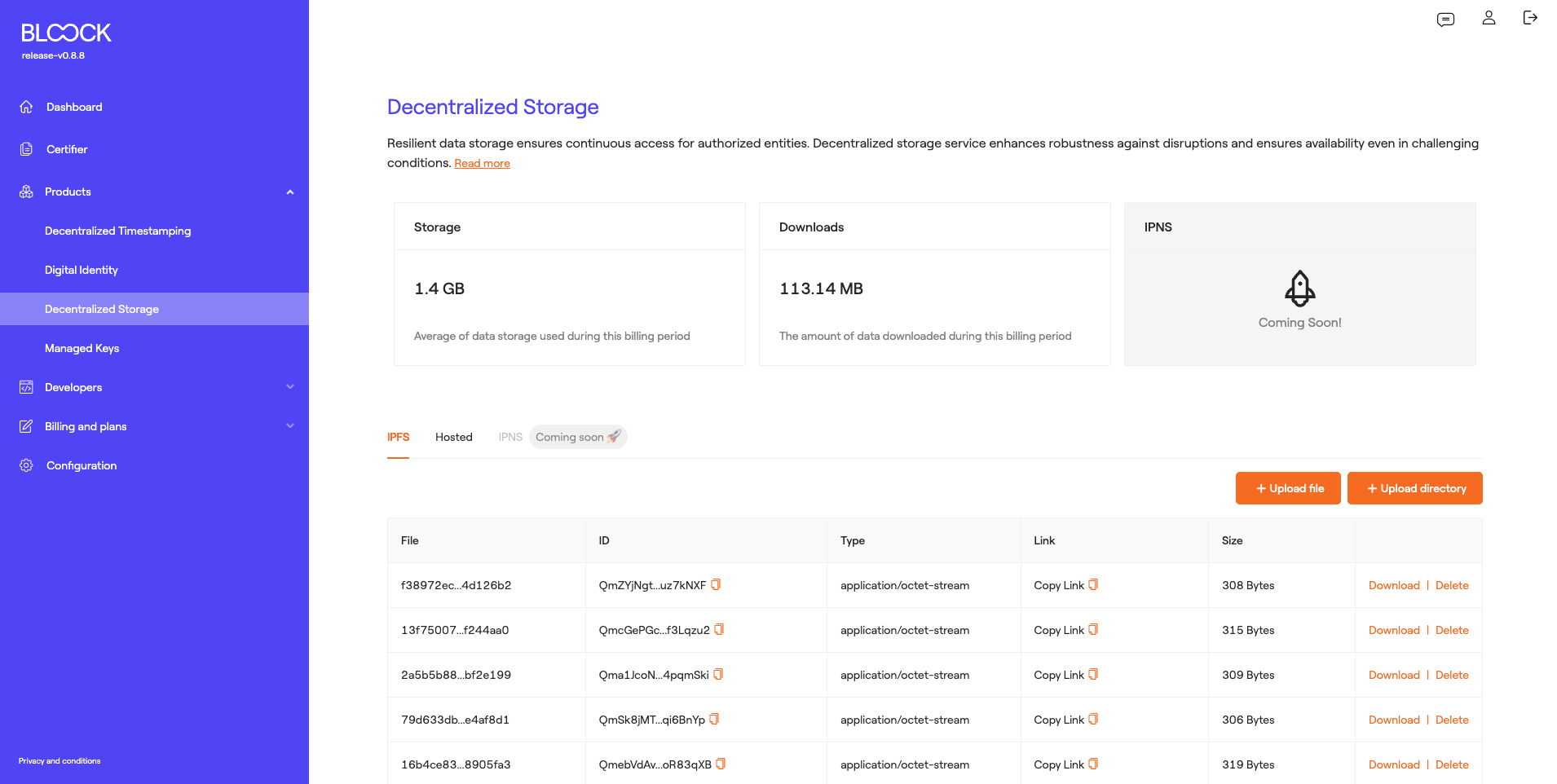The width and height of the screenshot is (1557, 784).
Task: Open Digital Identity page
Action: coord(82,270)
